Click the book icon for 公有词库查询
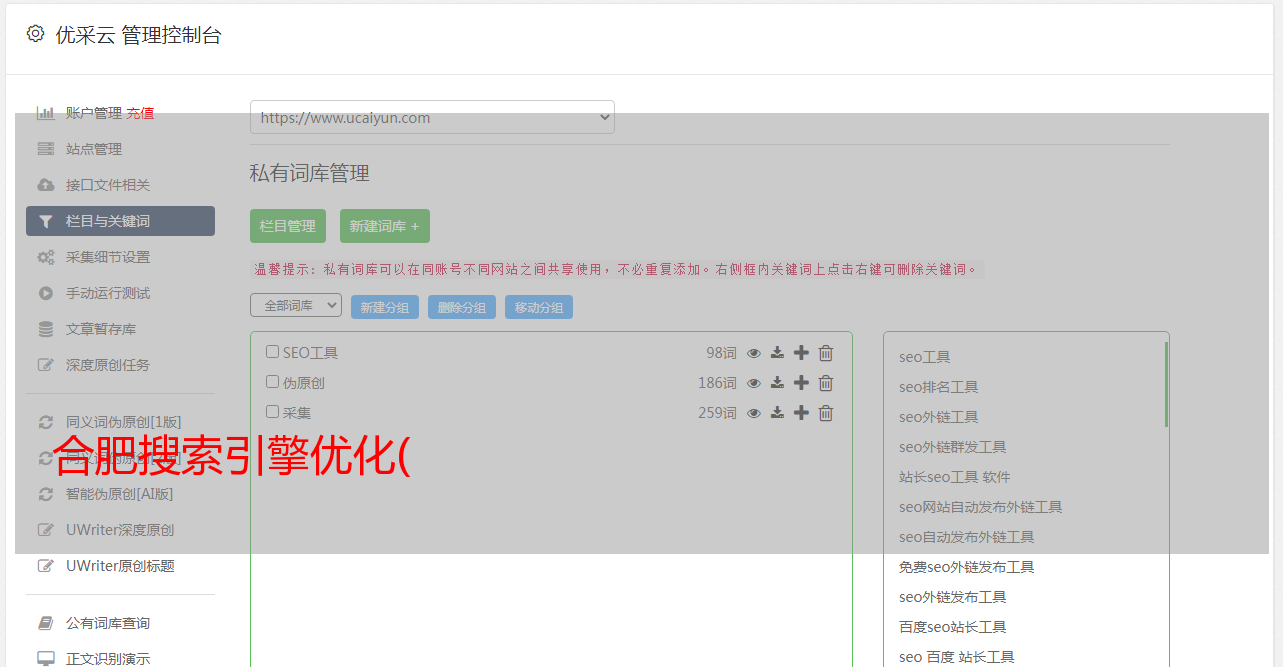 pyautogui.click(x=46, y=623)
